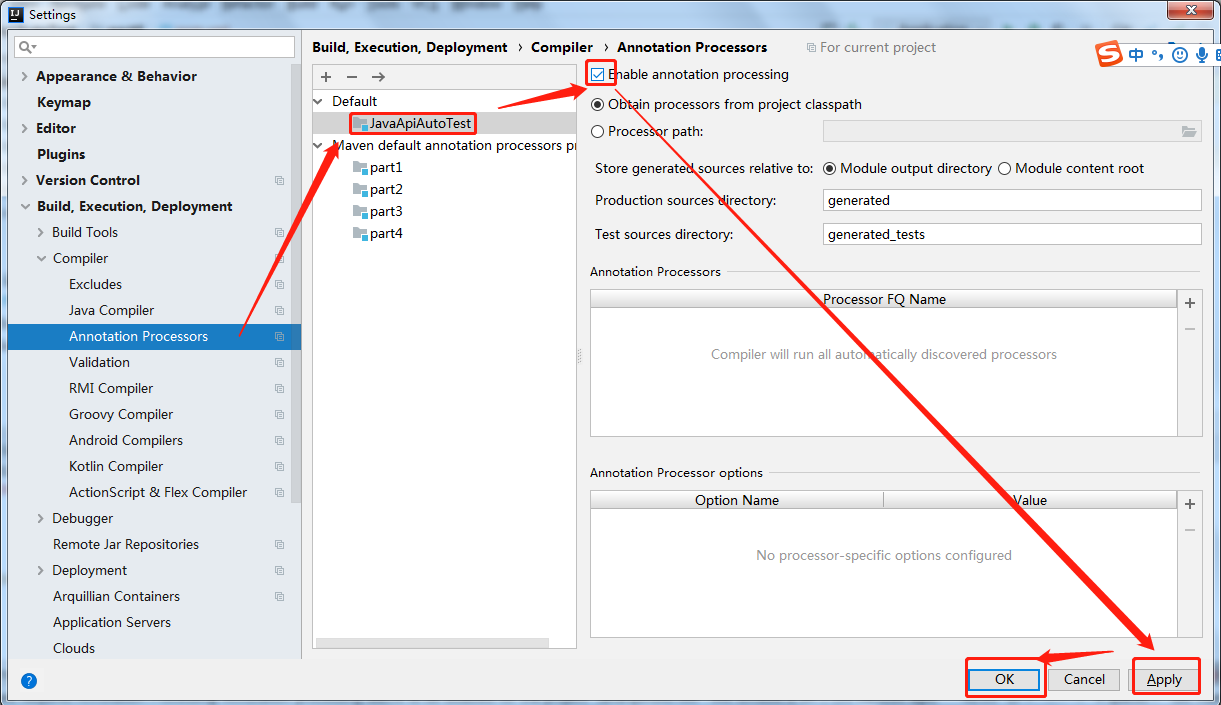Click the move-to-profile arrow icon
The width and height of the screenshot is (1221, 705).
click(377, 76)
